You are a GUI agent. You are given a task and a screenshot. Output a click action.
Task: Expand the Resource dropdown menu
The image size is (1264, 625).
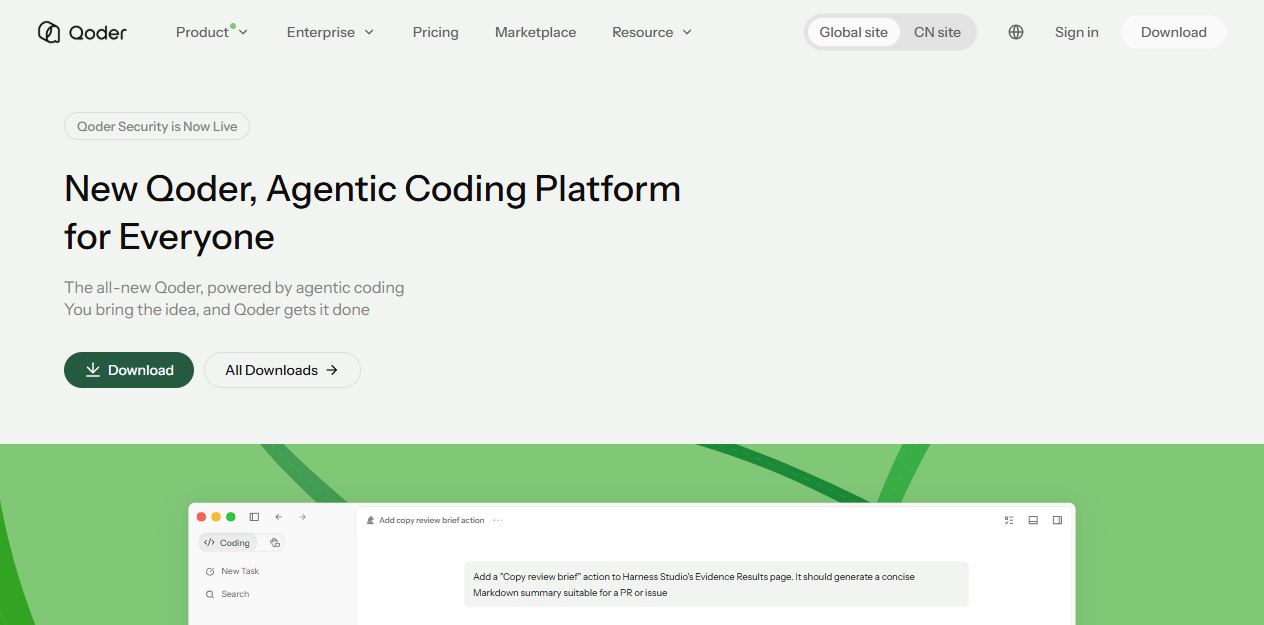point(652,32)
